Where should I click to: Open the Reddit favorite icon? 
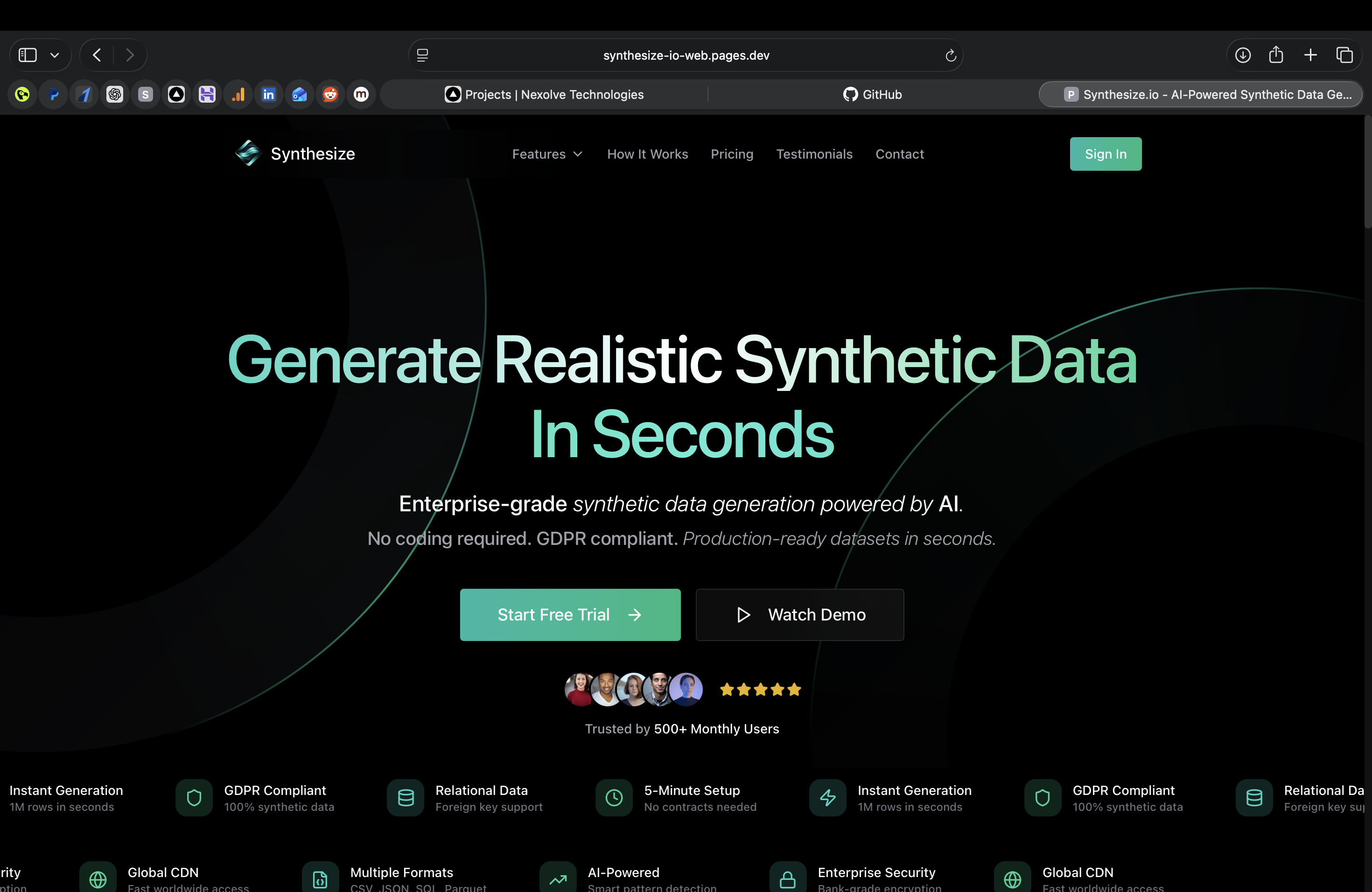(x=330, y=94)
